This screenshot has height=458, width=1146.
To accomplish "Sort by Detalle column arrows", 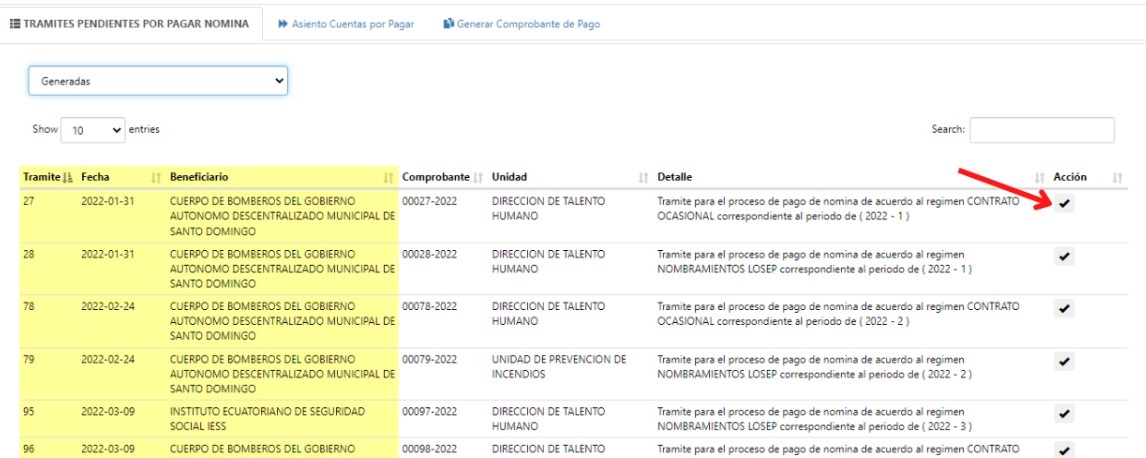I will 1040,178.
